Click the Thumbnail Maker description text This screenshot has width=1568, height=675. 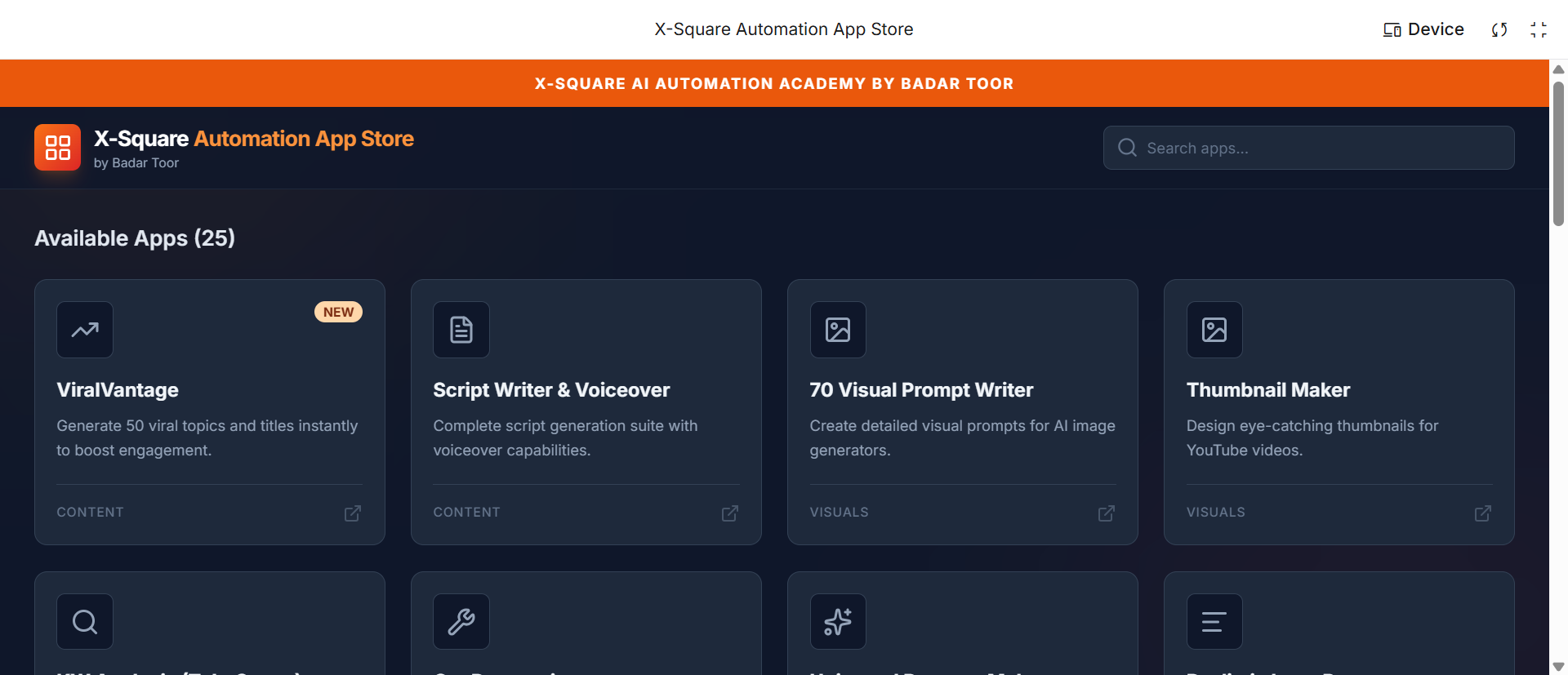pyautogui.click(x=1312, y=438)
